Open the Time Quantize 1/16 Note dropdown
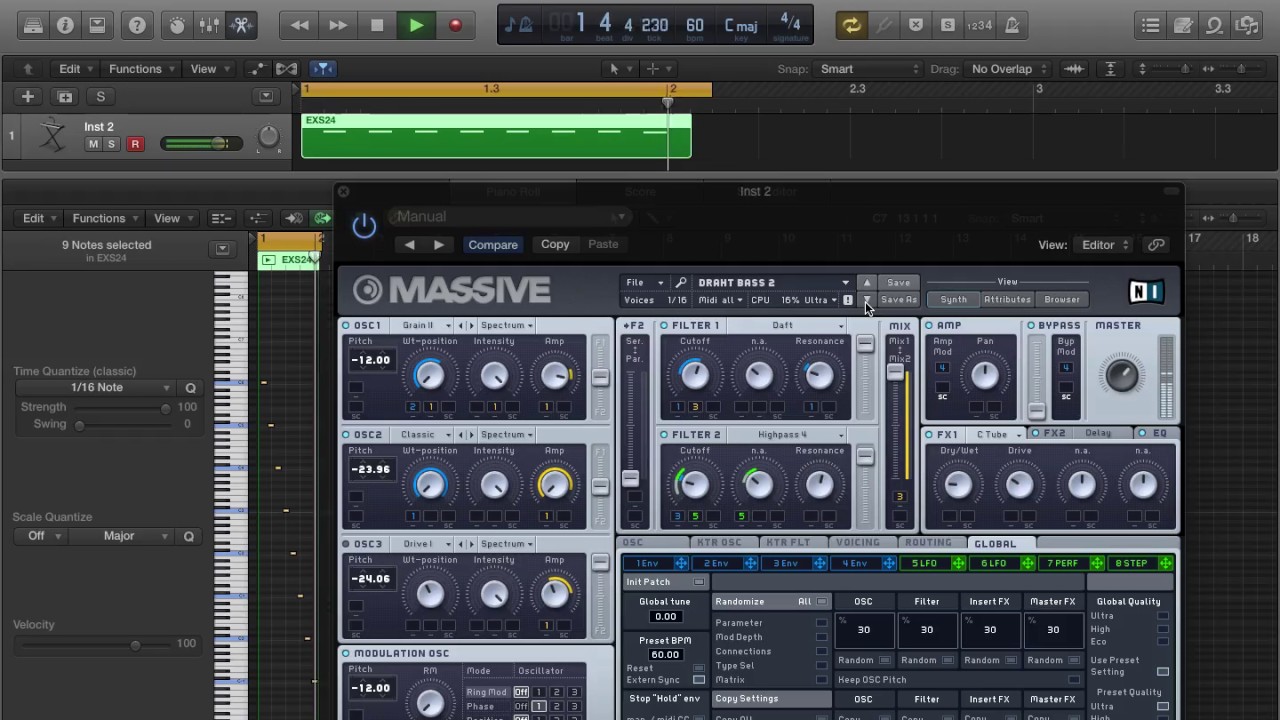This screenshot has height=720, width=1280. 97,388
